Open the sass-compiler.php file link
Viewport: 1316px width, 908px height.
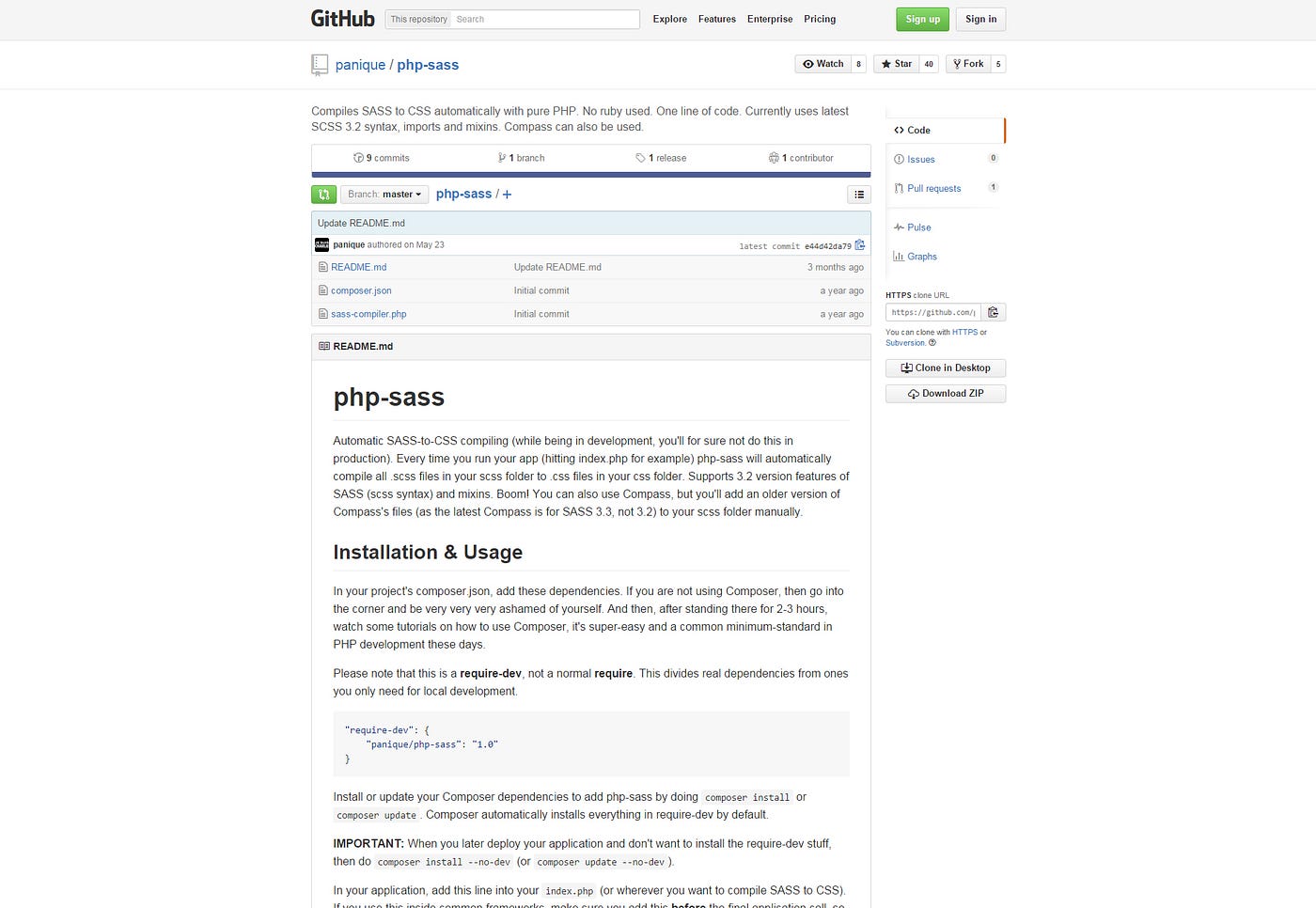(368, 314)
